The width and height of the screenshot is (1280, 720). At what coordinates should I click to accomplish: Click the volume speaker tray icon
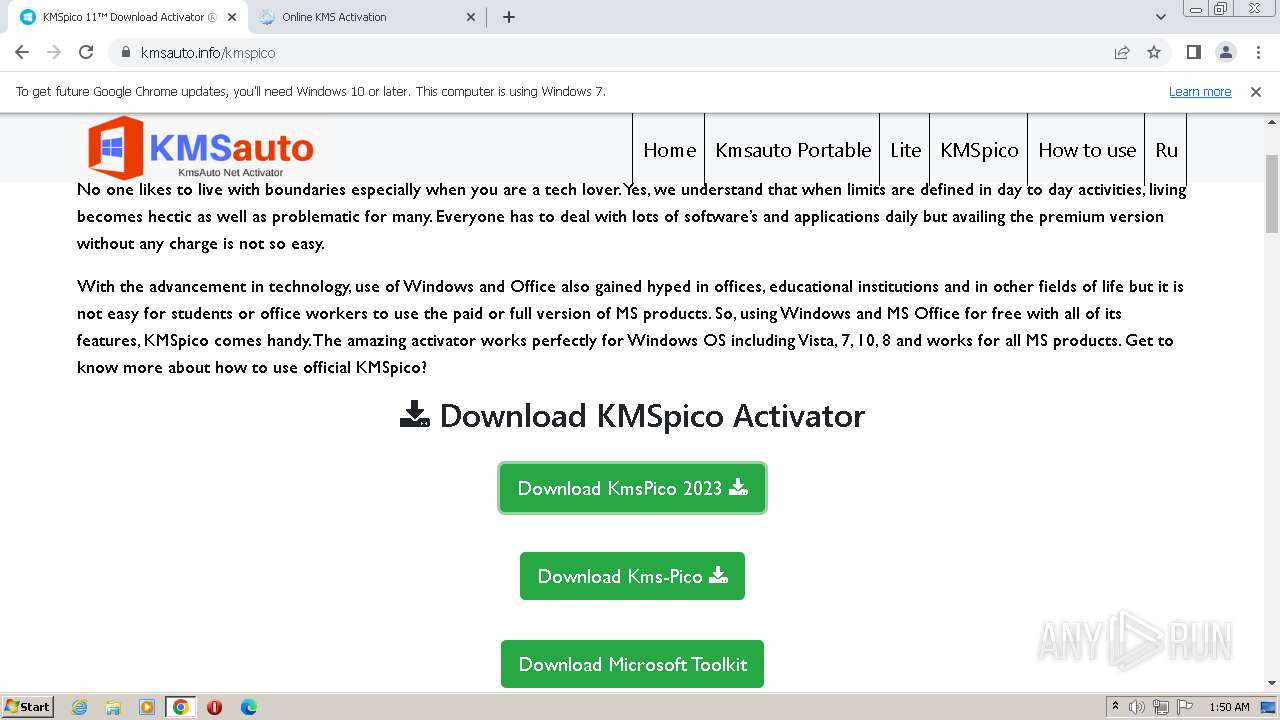click(x=1137, y=707)
